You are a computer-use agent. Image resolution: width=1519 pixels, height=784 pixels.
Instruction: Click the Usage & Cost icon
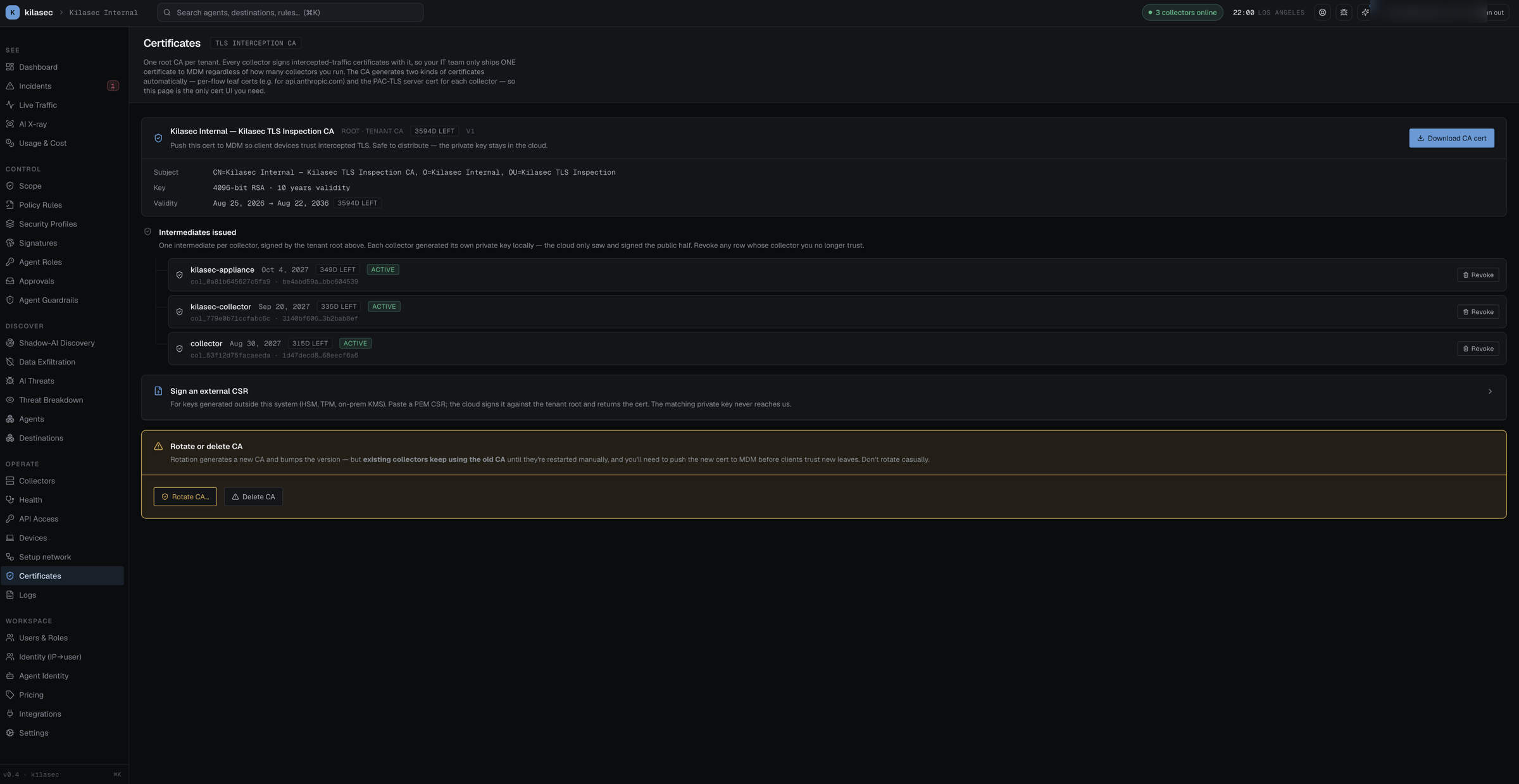[10, 143]
